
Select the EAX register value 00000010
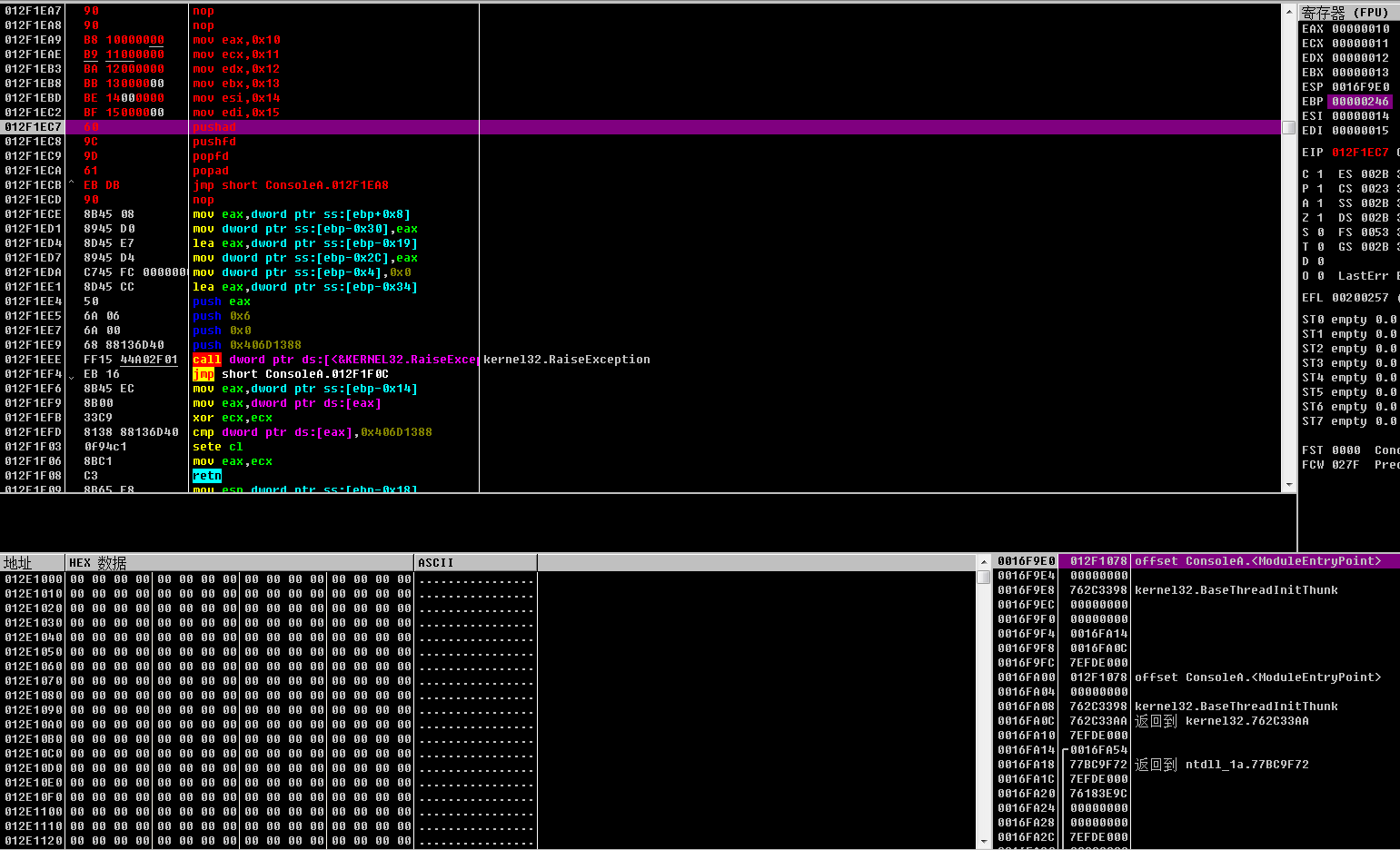(1360, 29)
